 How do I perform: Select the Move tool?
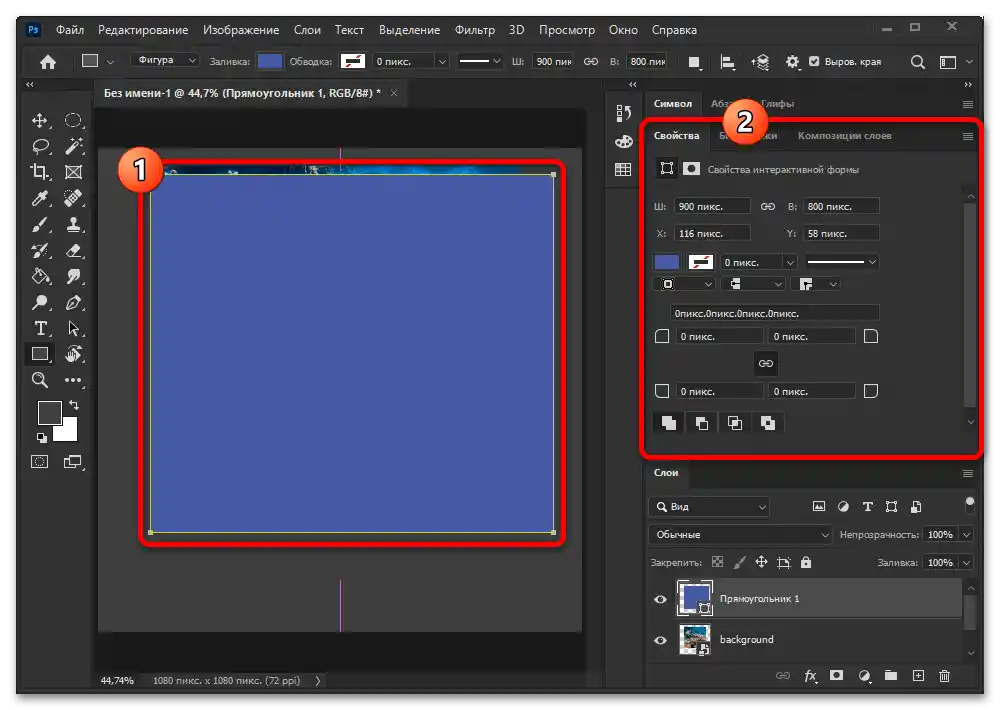(40, 121)
